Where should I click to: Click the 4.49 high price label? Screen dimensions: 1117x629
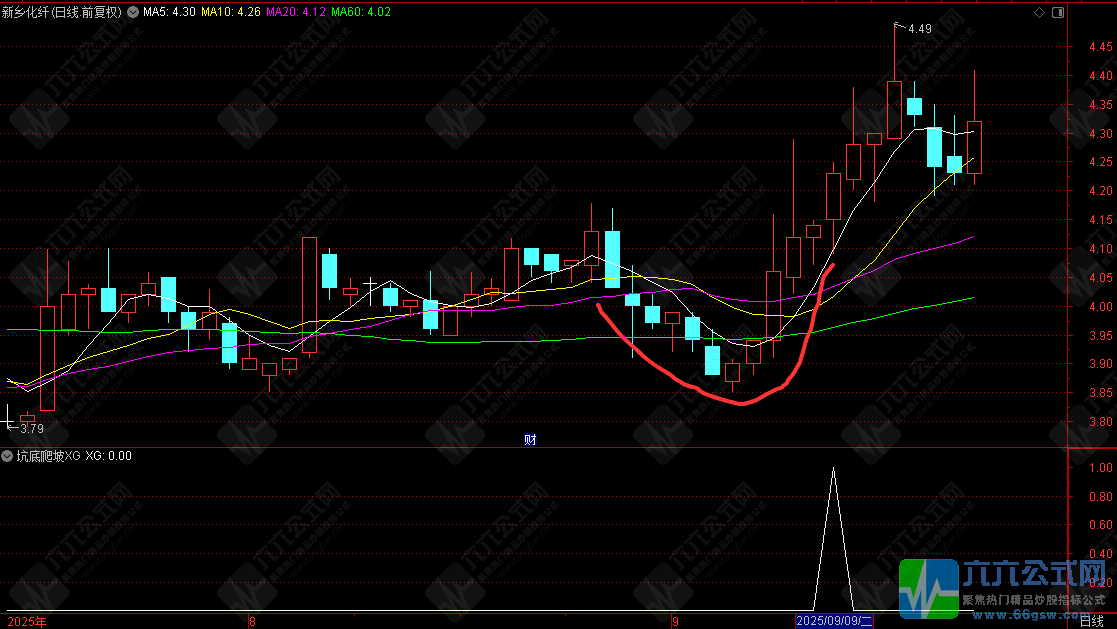coord(920,29)
